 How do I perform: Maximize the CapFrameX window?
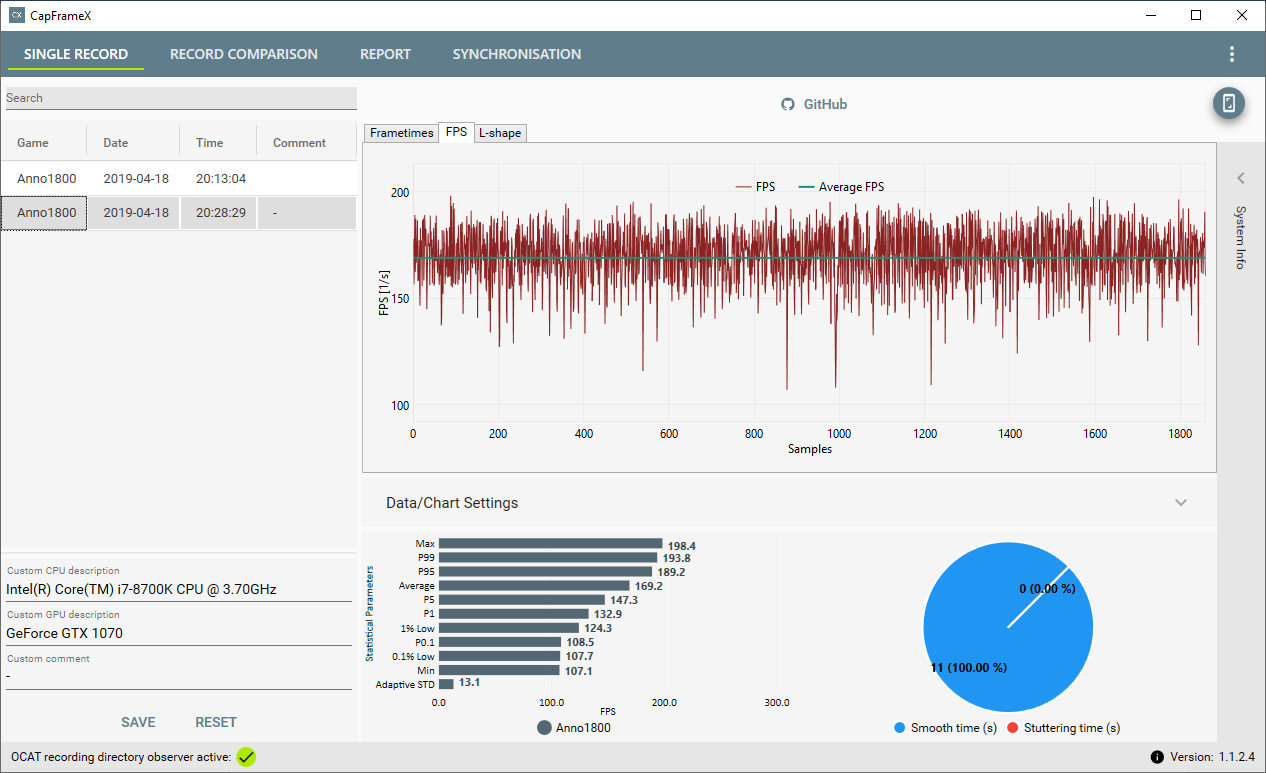tap(1196, 15)
